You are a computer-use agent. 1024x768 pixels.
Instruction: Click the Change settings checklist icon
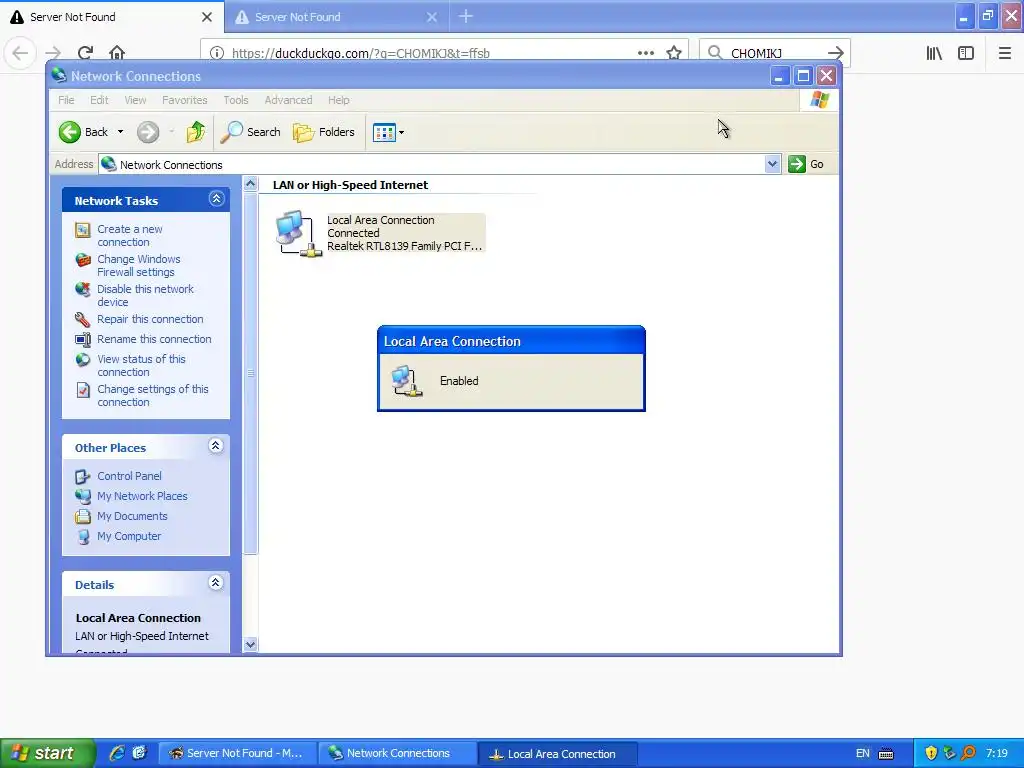(83, 390)
